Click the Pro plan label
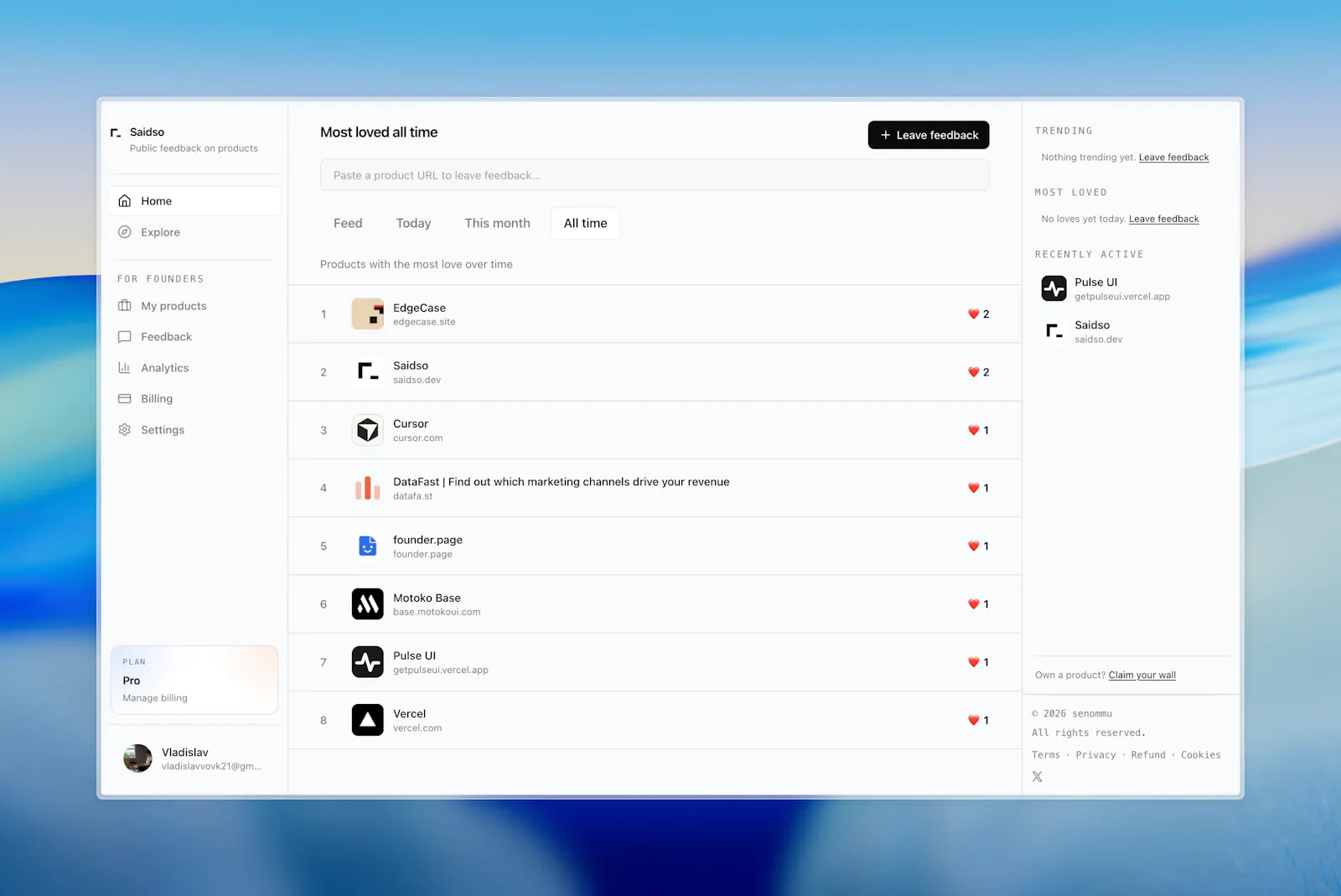The height and width of the screenshot is (896, 1341). coord(132,681)
